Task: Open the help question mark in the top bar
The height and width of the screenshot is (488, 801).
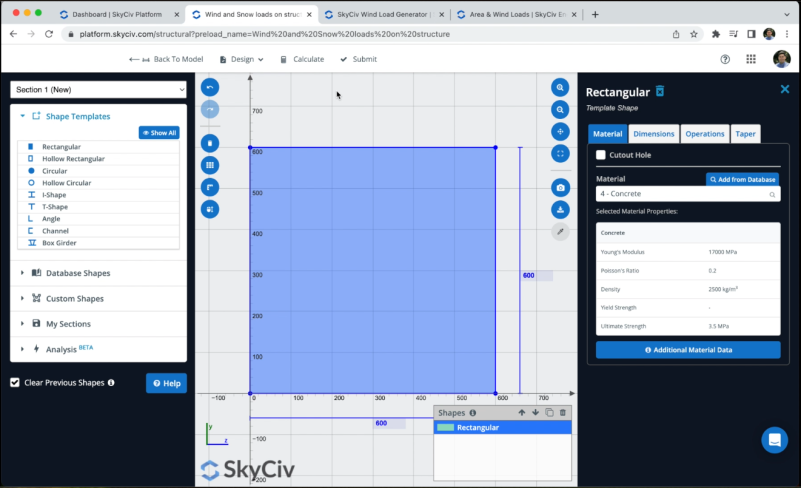Action: (725, 59)
